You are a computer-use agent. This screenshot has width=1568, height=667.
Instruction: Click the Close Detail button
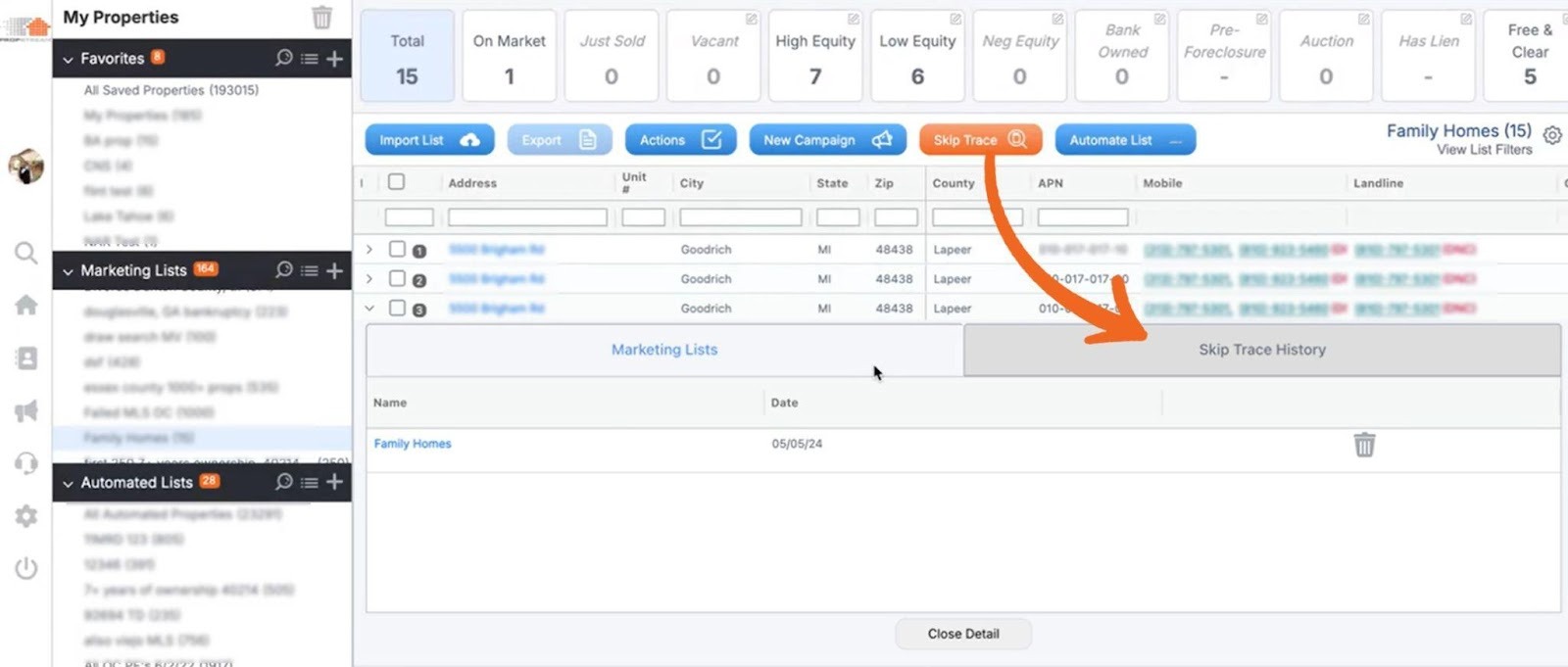click(962, 634)
